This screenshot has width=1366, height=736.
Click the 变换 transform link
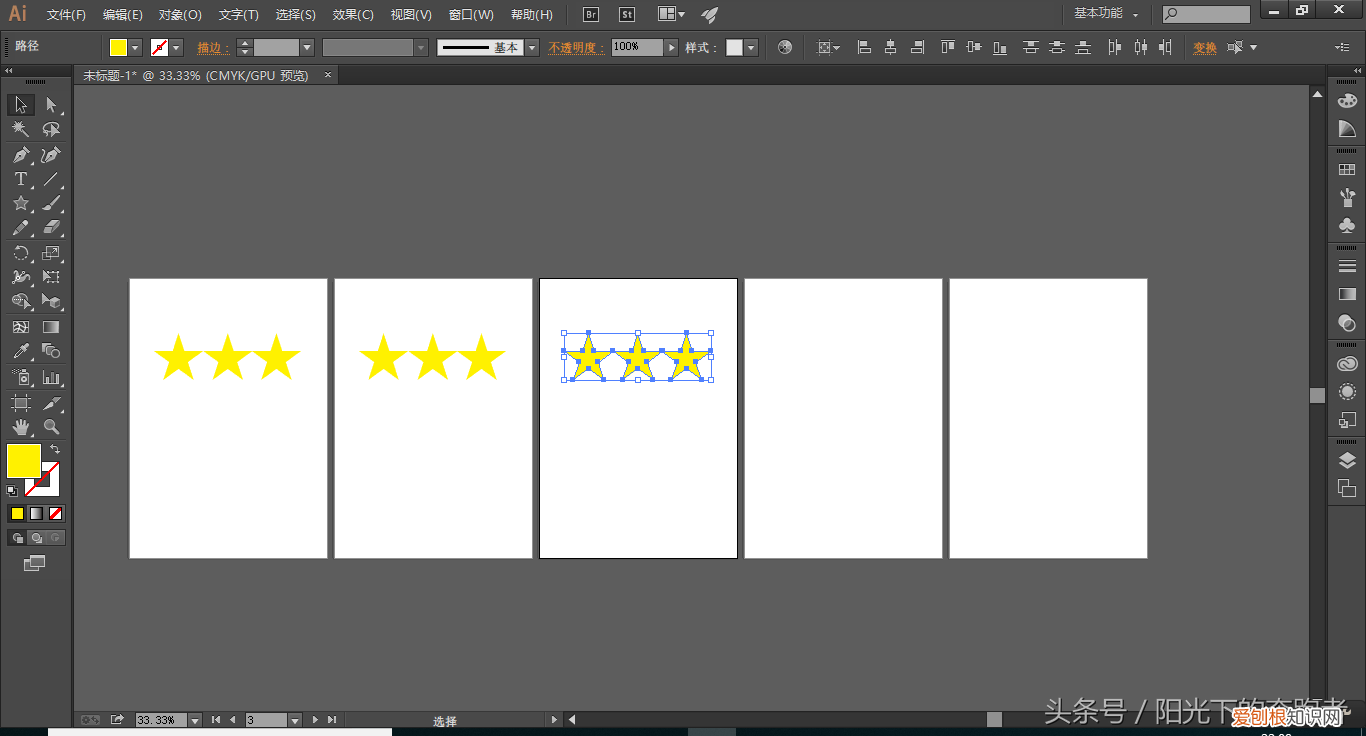click(x=1204, y=48)
